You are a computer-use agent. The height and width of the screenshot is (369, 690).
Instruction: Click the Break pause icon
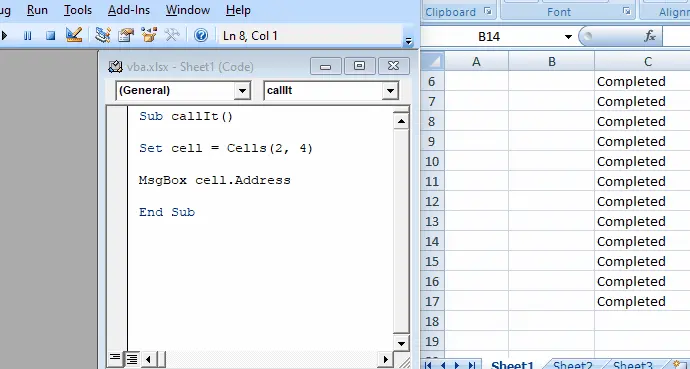click(x=27, y=36)
